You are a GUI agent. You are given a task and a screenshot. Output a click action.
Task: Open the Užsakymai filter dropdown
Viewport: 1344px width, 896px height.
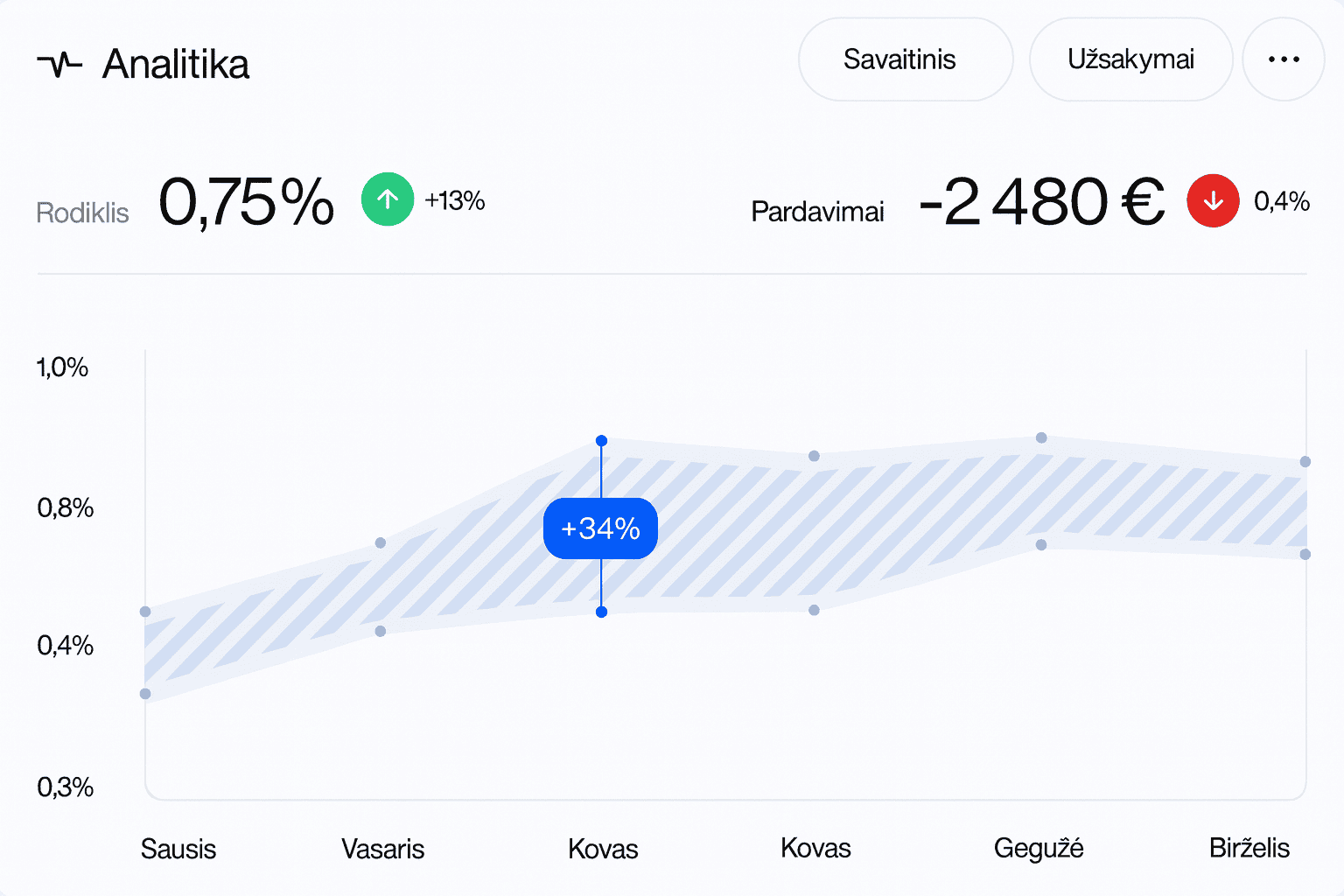pyautogui.click(x=1130, y=59)
